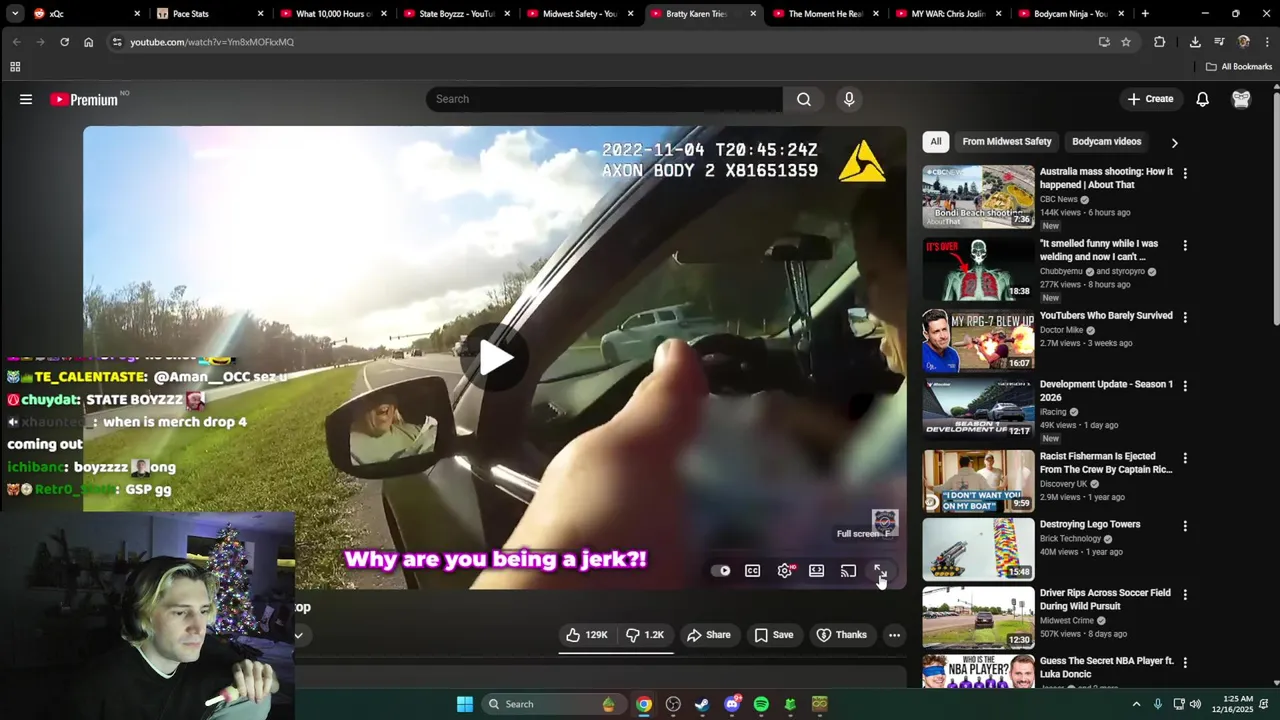Show more filter chips with the arrow
The width and height of the screenshot is (1280, 720).
(x=1174, y=142)
